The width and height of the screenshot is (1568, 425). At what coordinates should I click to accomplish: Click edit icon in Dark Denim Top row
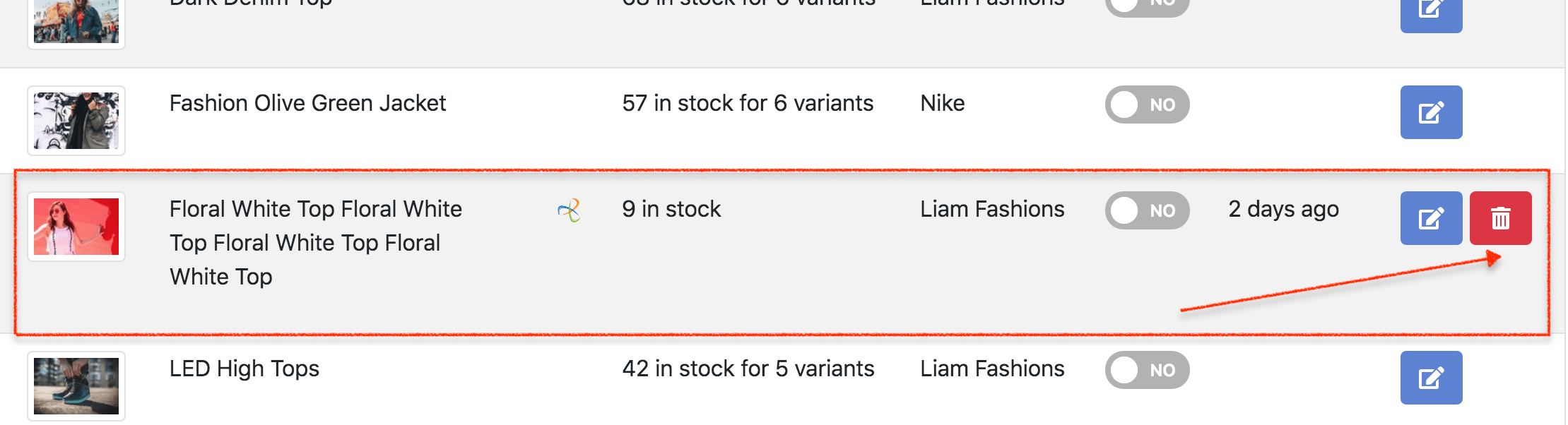[x=1430, y=11]
